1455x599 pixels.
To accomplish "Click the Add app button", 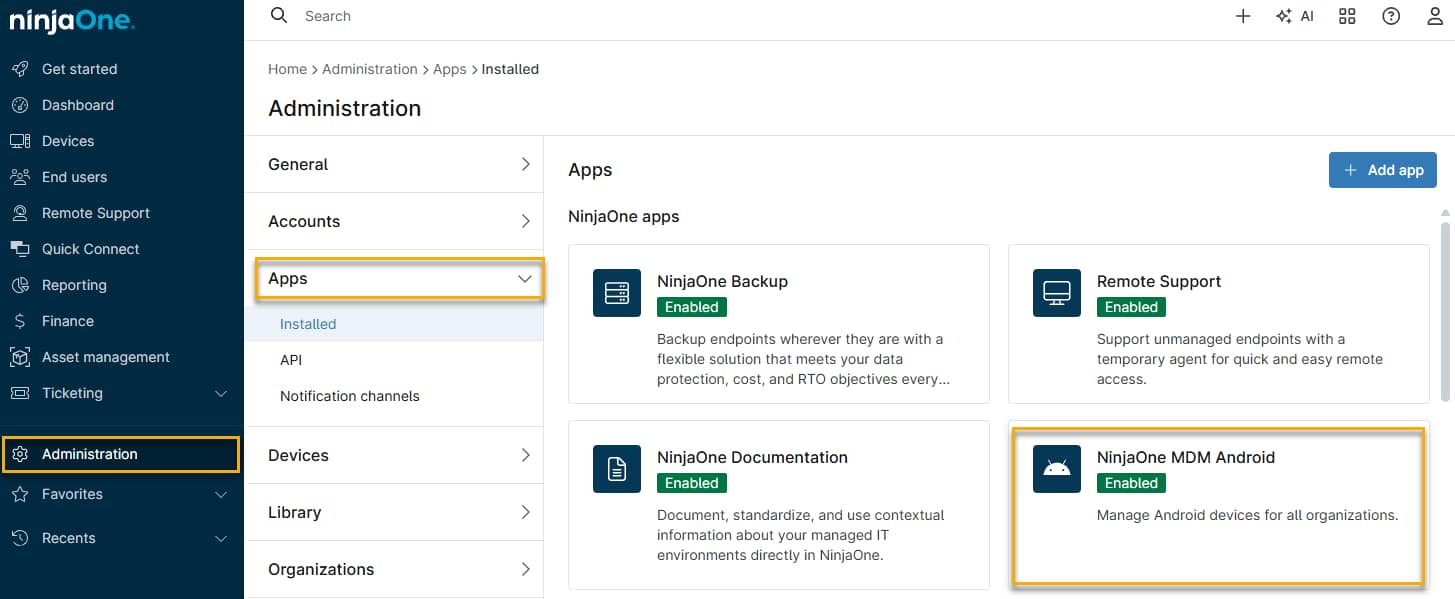I will pyautogui.click(x=1383, y=169).
